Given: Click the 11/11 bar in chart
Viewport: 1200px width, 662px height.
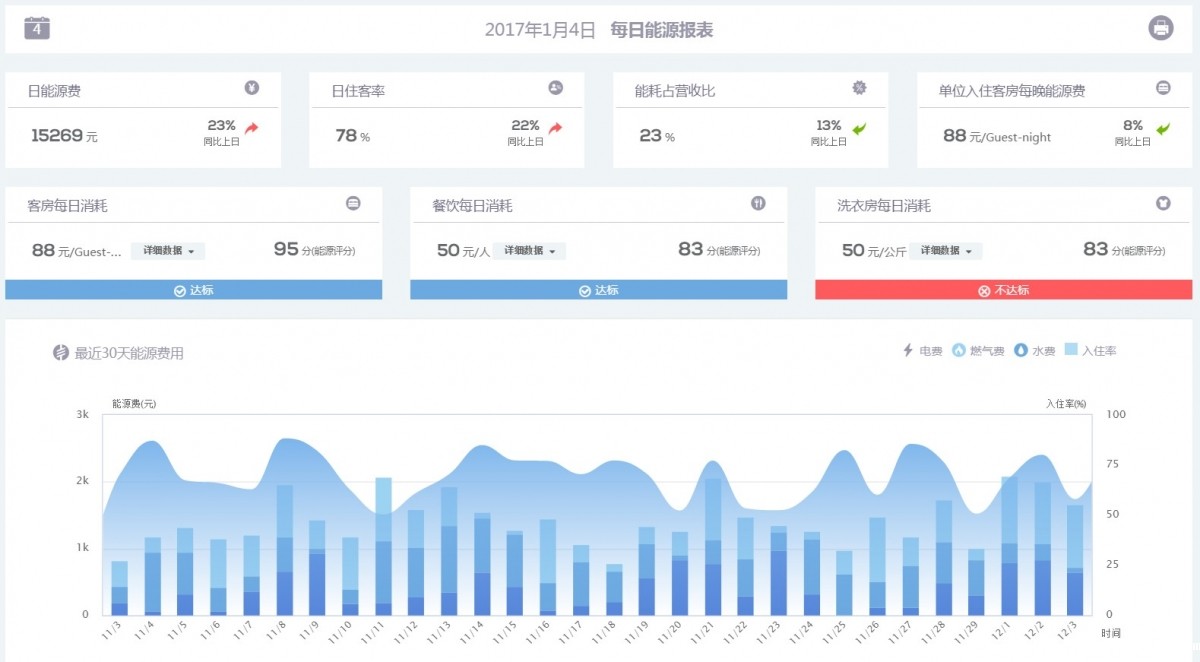Looking at the screenshot, I should [383, 546].
